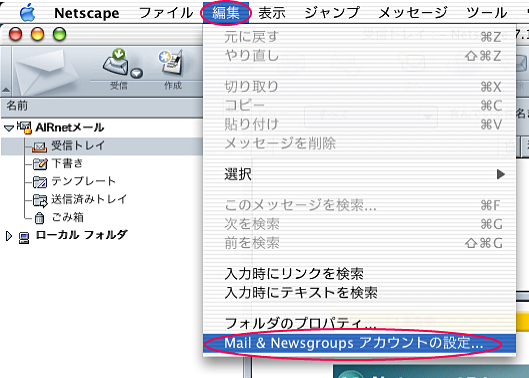Choose 入力時にリンクを検索
This screenshot has height=378, width=529.
coord(359,274)
